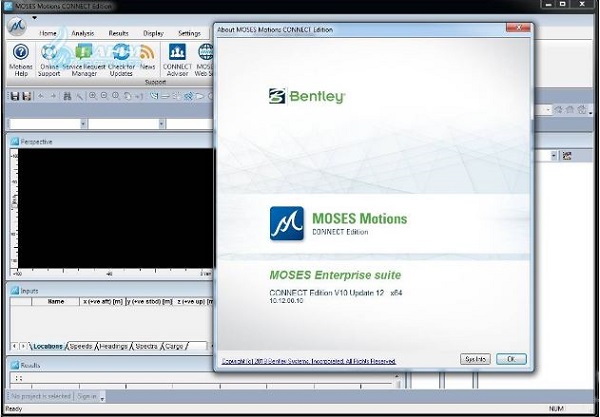Click the first Save disk icon in toolbar
Viewport: 600px width, 417px height.
15,96
